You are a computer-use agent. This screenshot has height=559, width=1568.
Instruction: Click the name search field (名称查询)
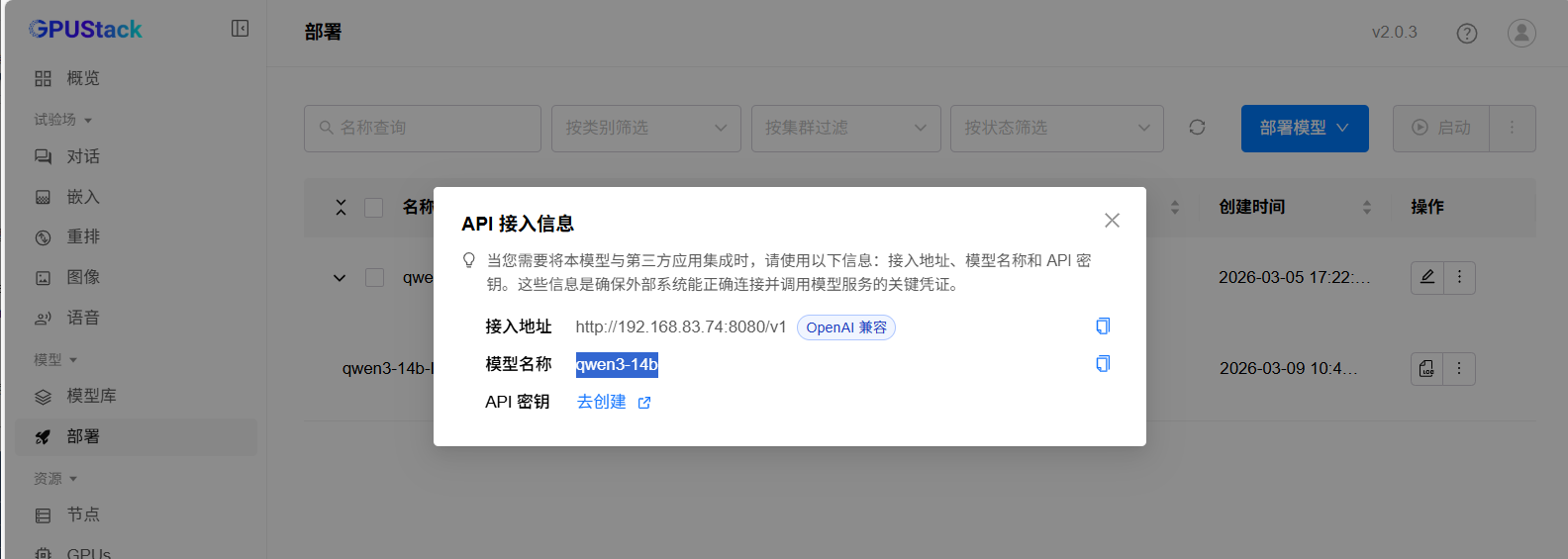tap(423, 129)
